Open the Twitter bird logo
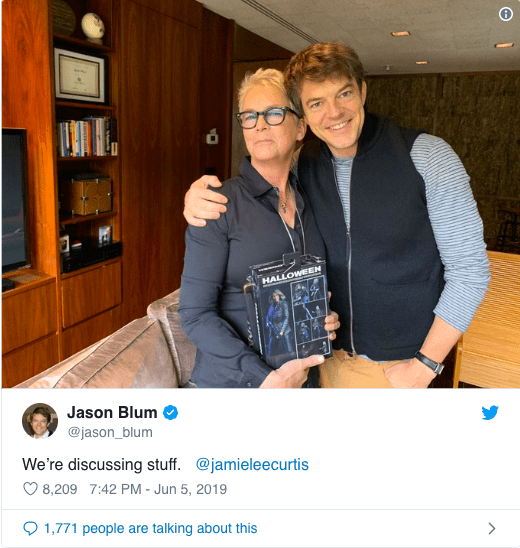Screen dimensions: 520x548 click(490, 413)
